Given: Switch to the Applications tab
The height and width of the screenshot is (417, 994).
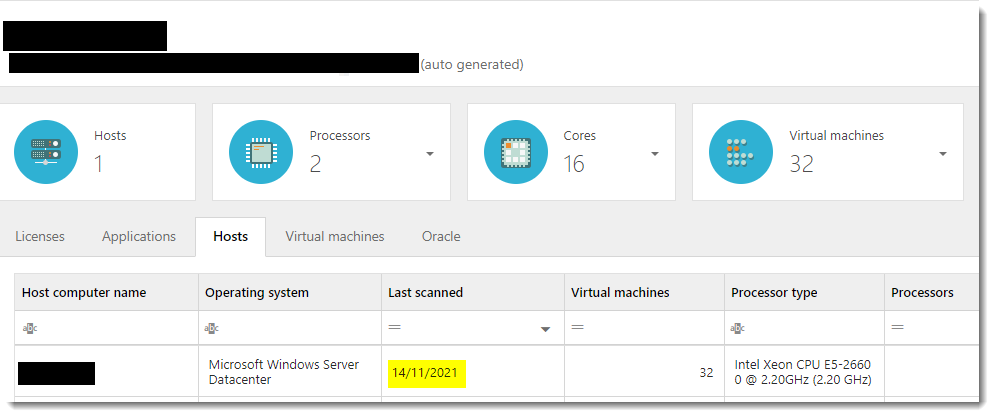Looking at the screenshot, I should (x=139, y=236).
